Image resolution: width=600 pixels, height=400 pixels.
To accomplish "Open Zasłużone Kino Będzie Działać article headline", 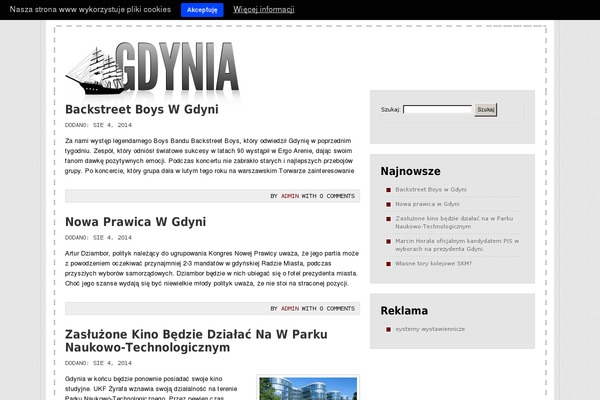I will (x=196, y=341).
